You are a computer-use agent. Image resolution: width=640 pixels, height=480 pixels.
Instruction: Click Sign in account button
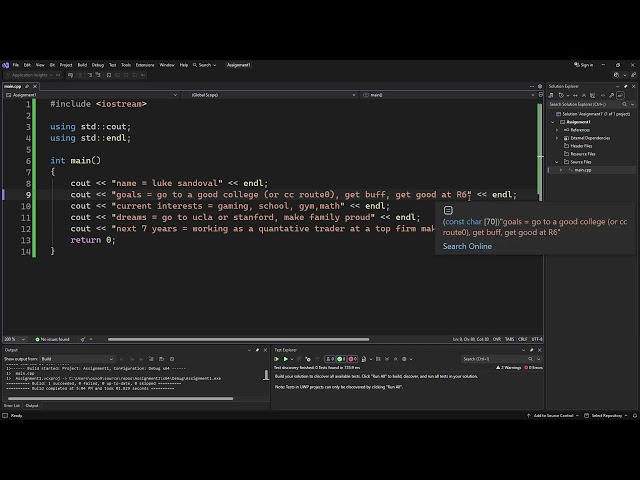[583, 65]
